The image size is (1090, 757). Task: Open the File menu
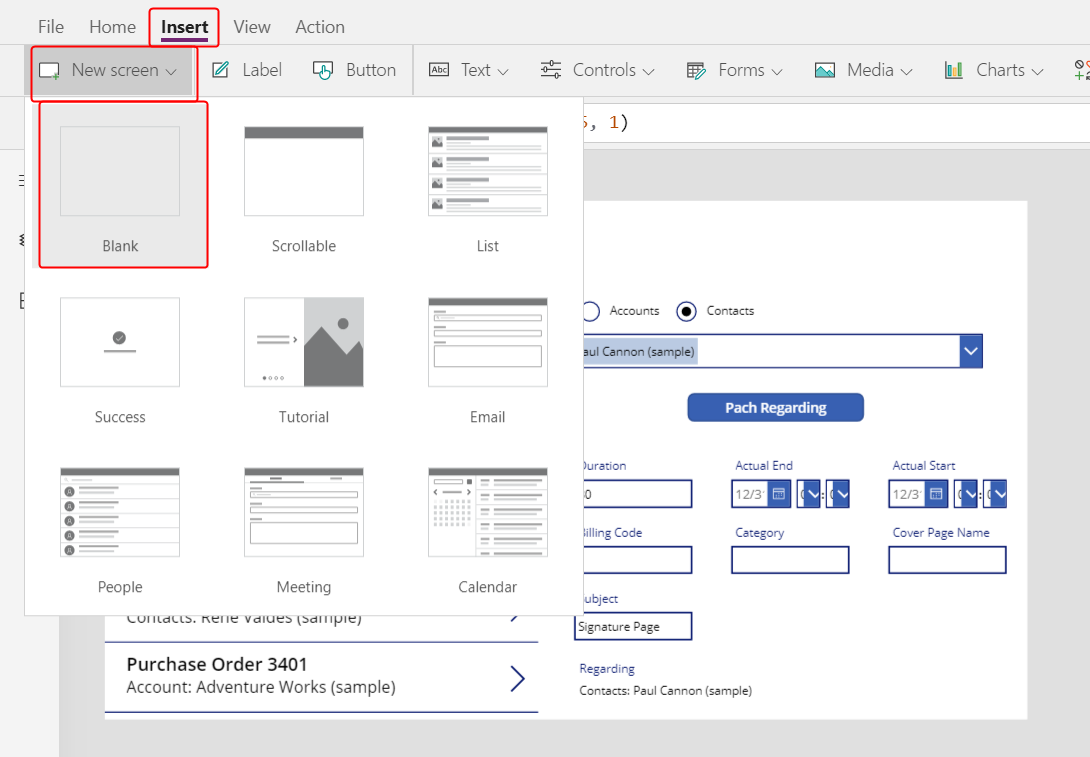tap(51, 26)
